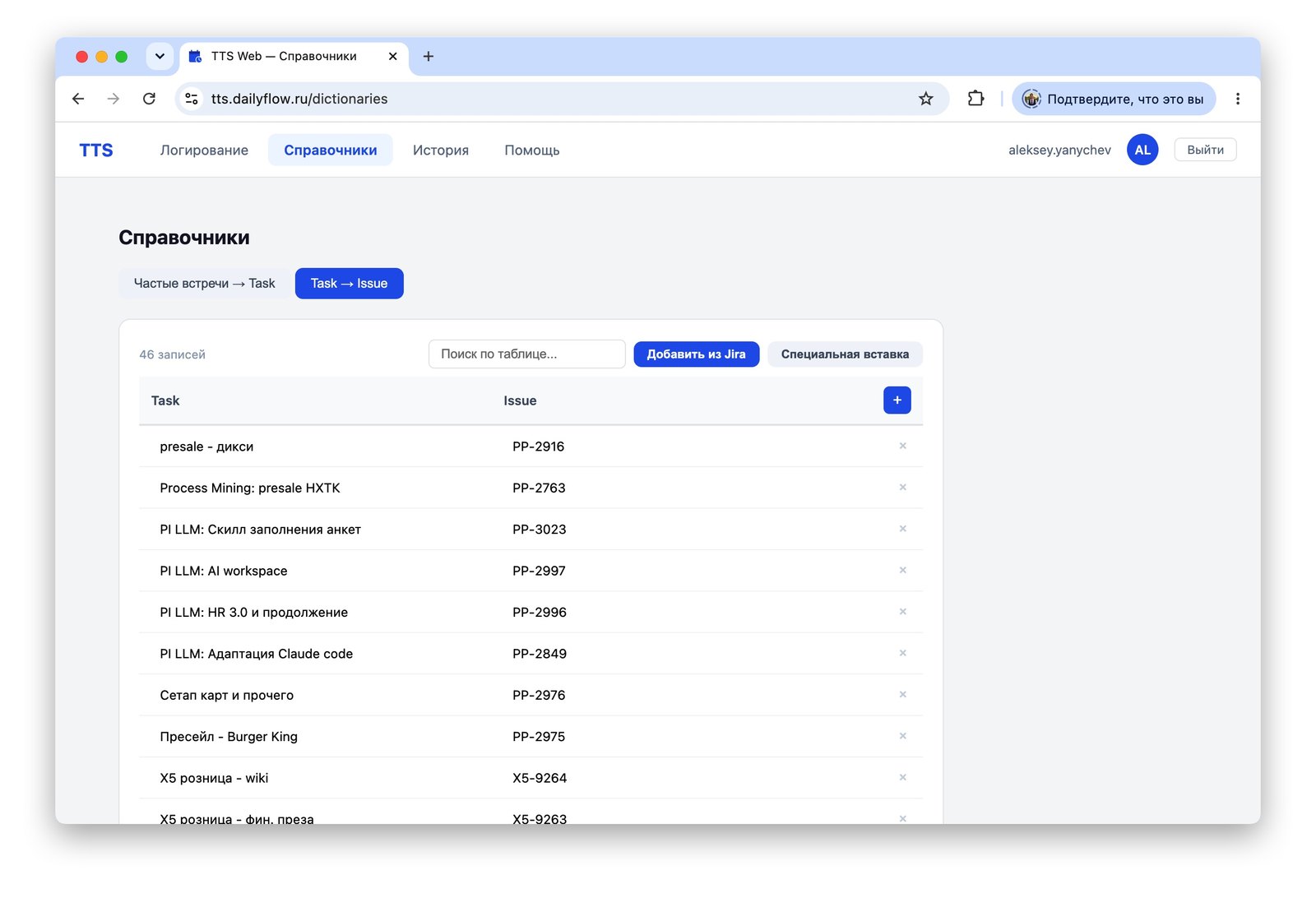Screen dimensions: 1316x898
Task: Open the browser extensions puzzle icon
Action: (975, 99)
